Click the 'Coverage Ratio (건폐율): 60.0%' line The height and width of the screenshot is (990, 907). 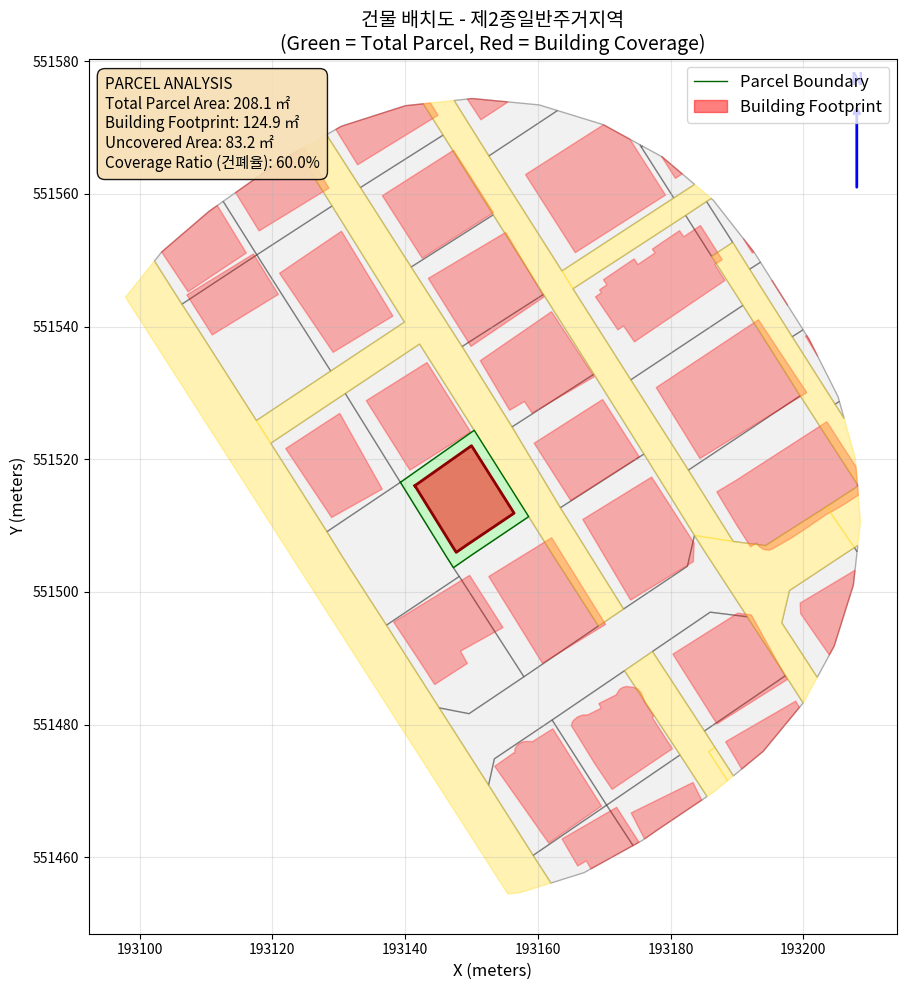pyautogui.click(x=212, y=162)
